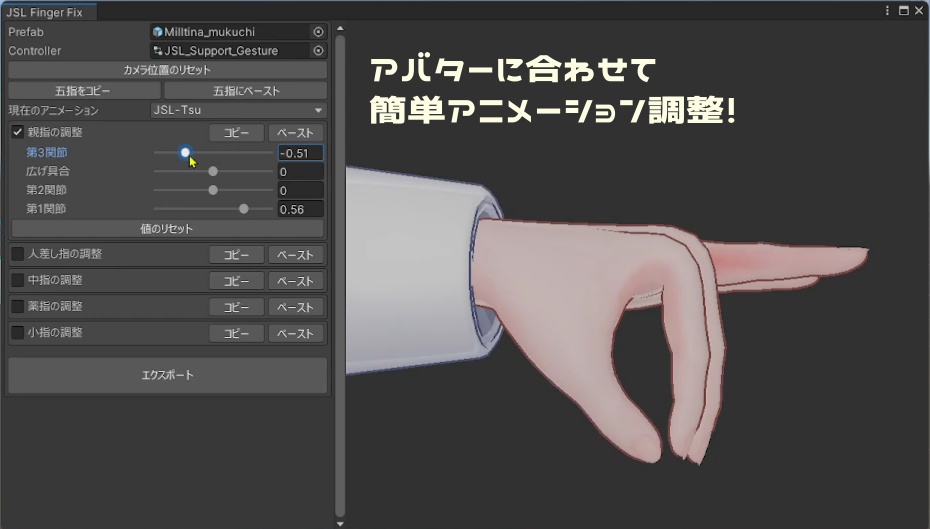Click the 第2関節 slider handle
This screenshot has height=529, width=930.
(213, 190)
